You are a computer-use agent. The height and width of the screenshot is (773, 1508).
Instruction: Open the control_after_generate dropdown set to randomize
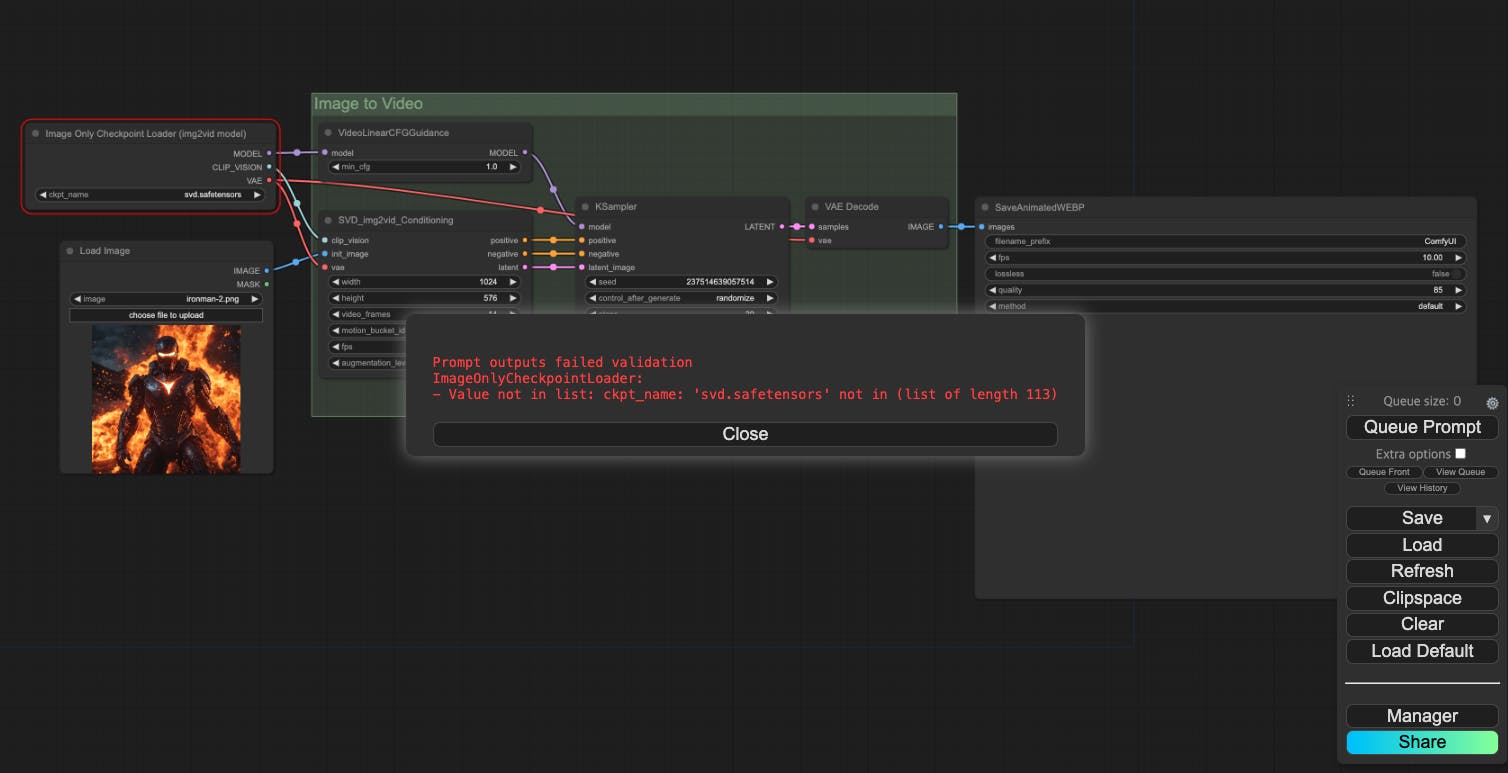[681, 298]
